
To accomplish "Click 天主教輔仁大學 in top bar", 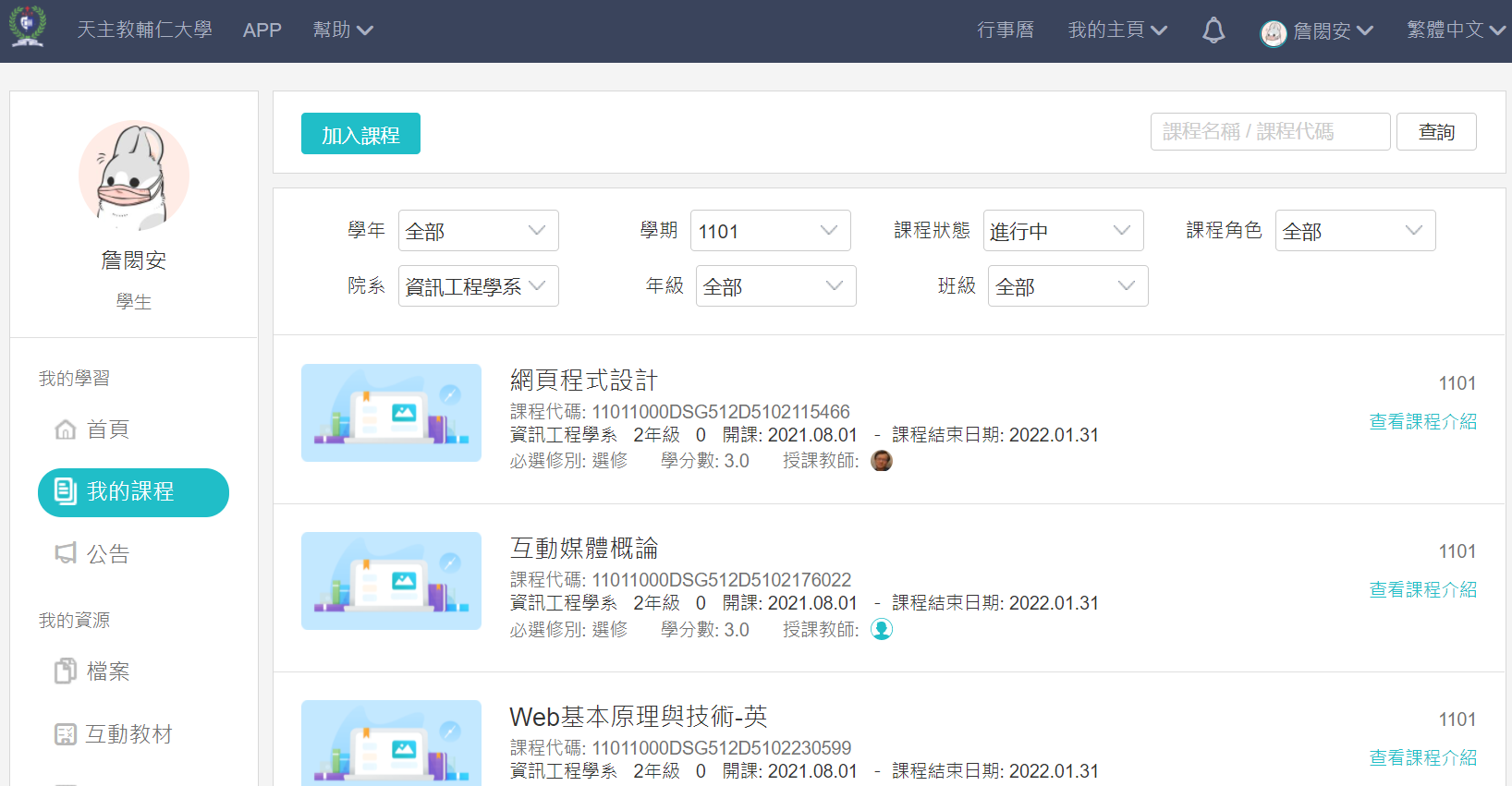I will 145,30.
